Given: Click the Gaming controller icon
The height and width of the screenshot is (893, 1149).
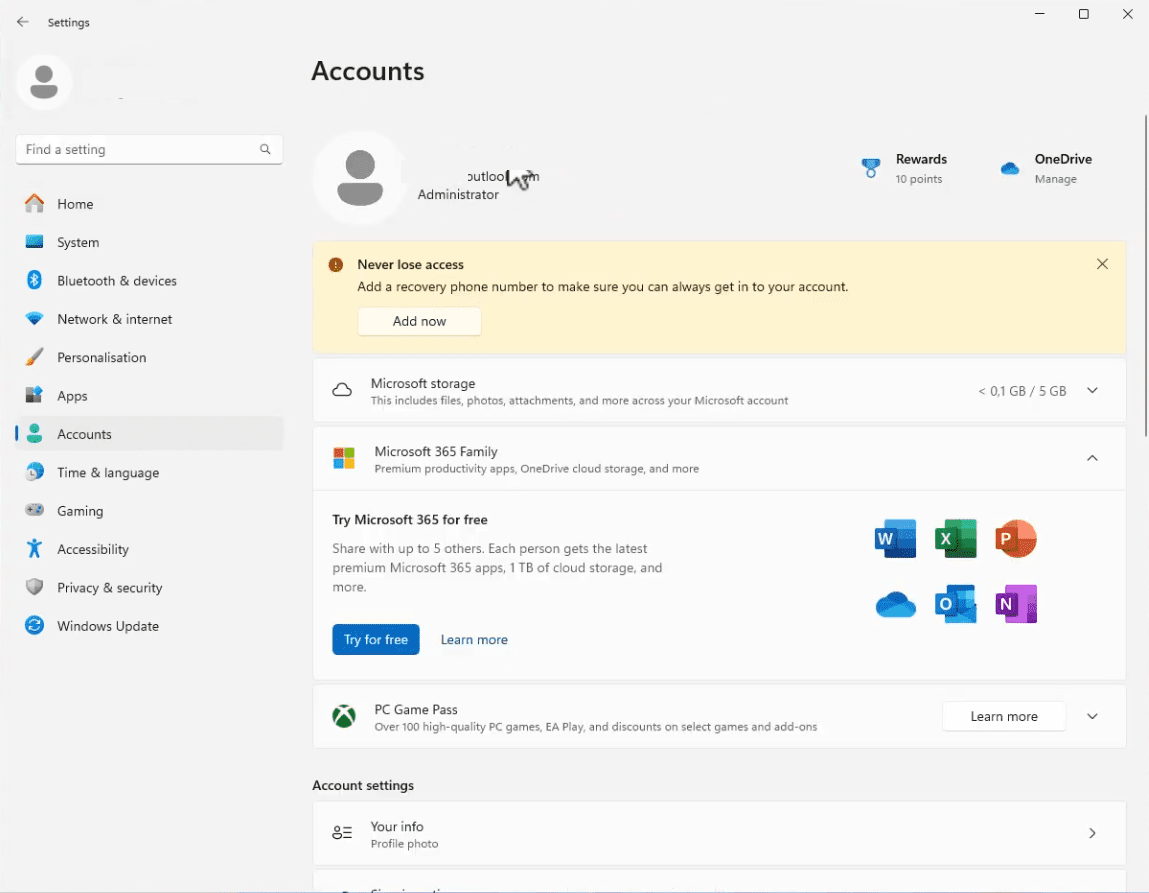Looking at the screenshot, I should click(34, 510).
